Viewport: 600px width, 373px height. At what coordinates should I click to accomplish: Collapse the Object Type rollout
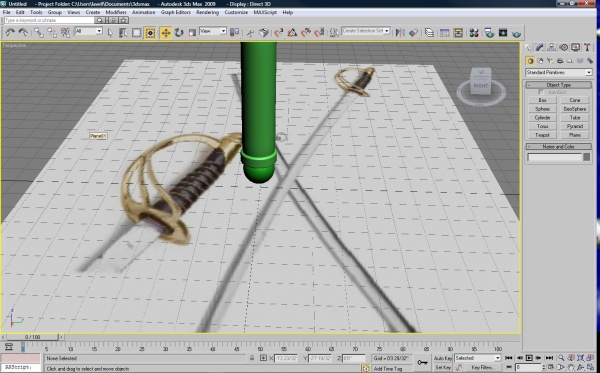(x=559, y=85)
